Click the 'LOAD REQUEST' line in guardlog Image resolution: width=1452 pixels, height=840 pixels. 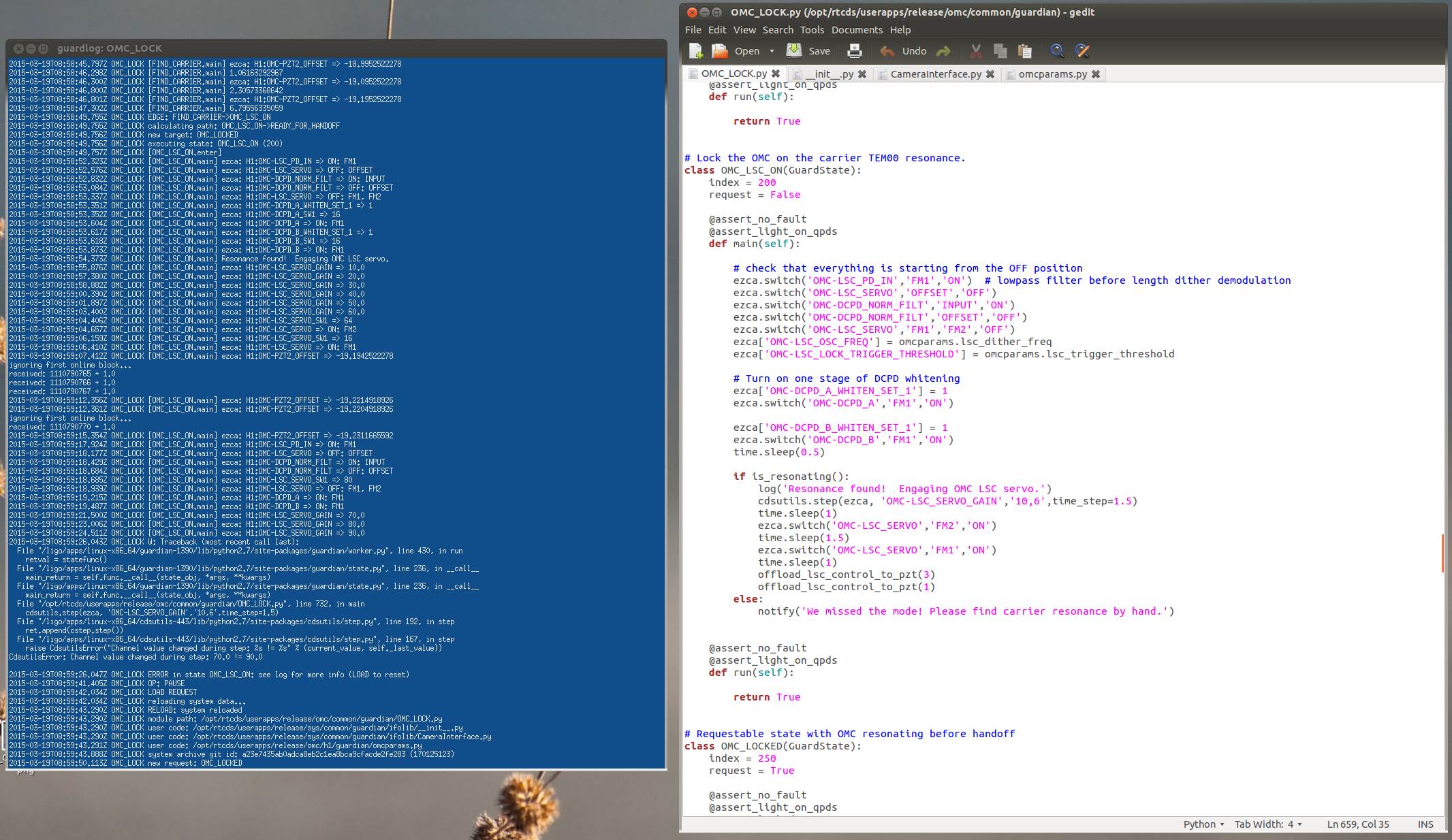click(102, 692)
